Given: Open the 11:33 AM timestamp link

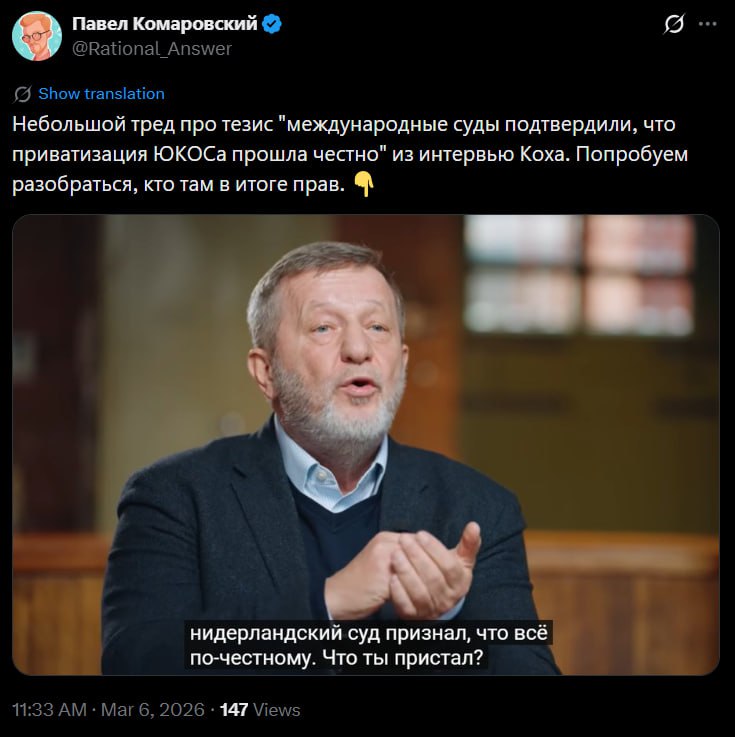Looking at the screenshot, I should click(49, 709).
